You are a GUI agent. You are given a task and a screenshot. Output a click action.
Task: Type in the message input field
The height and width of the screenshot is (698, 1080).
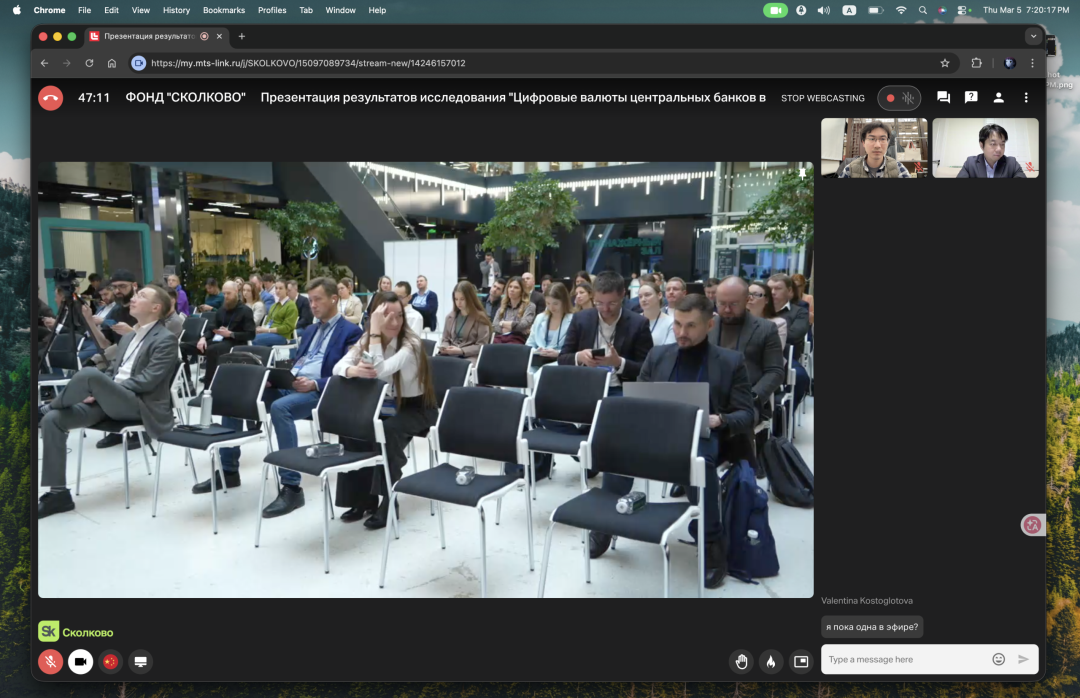coord(905,659)
